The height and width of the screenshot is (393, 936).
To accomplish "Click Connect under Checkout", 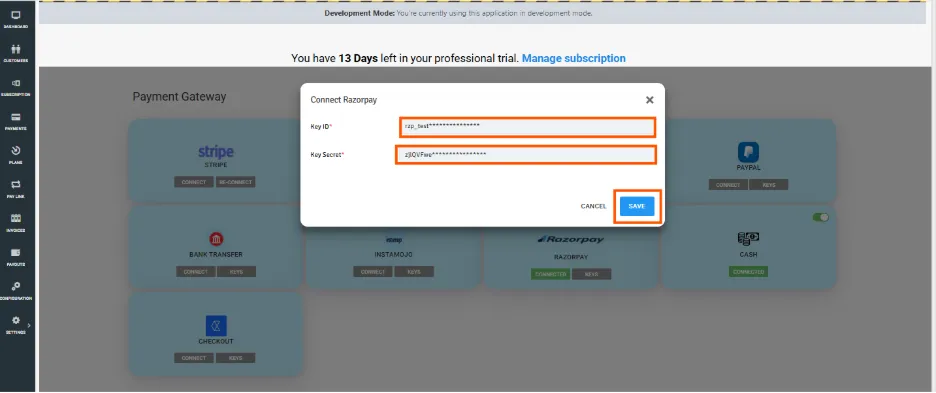I will [x=194, y=358].
